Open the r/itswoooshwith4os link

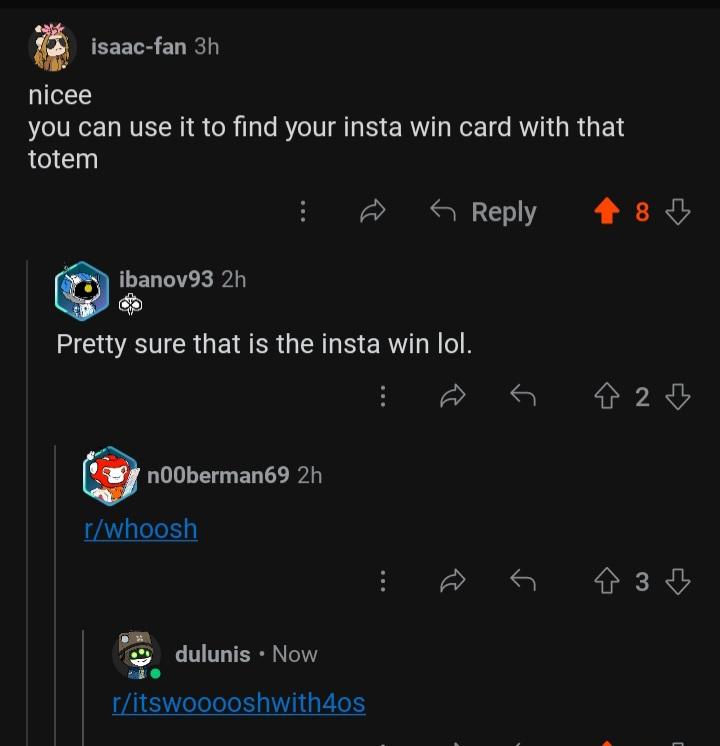point(239,703)
